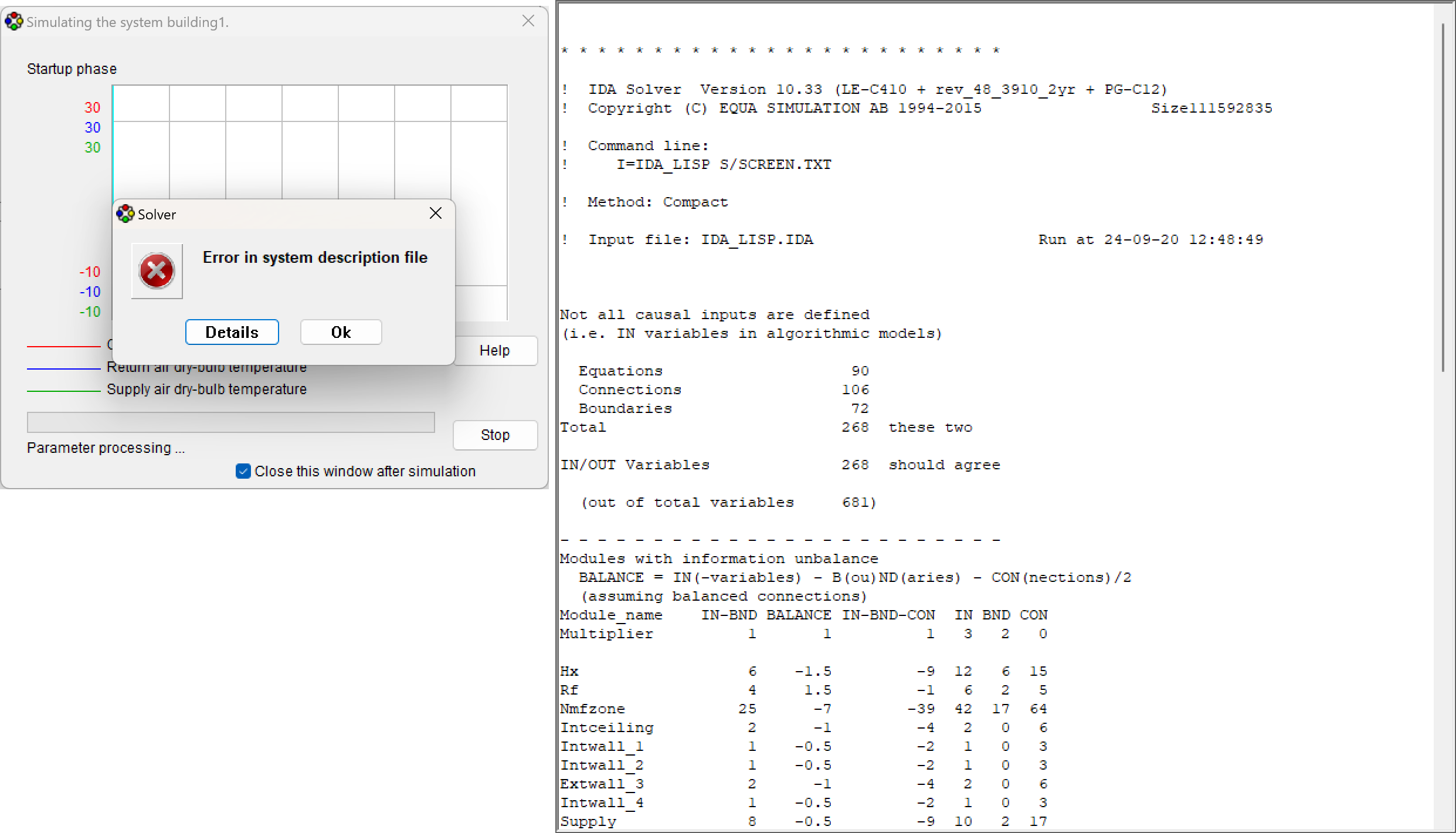
Task: Click the red error icon in Solver dialog
Action: 157,271
